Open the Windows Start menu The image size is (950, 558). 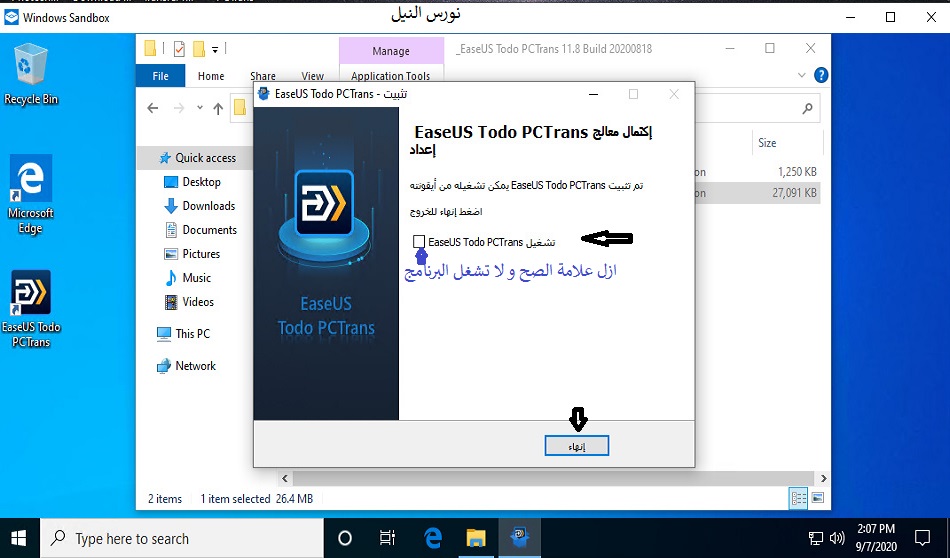pos(19,538)
